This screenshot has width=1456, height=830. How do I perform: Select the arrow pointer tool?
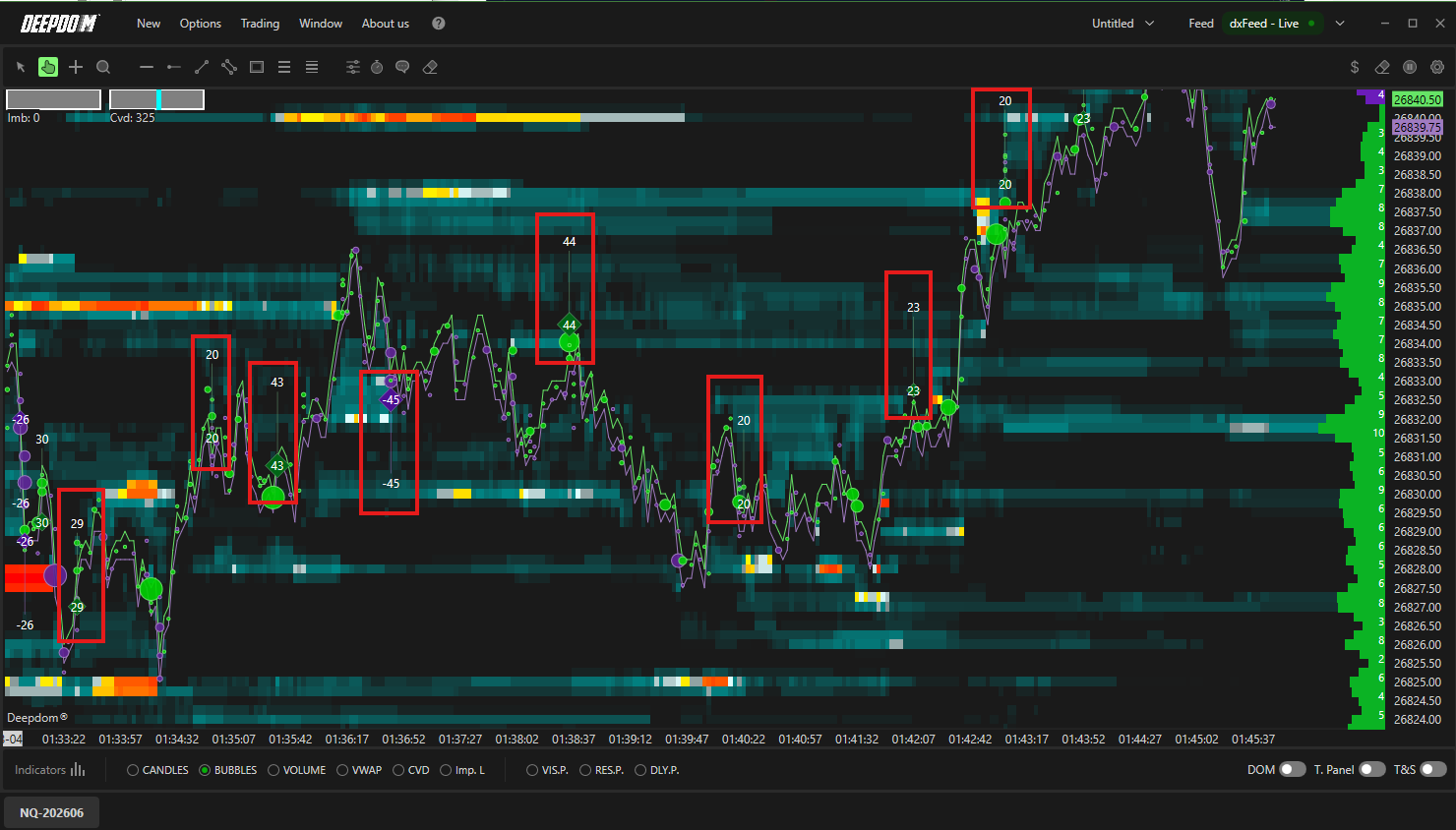coord(21,67)
